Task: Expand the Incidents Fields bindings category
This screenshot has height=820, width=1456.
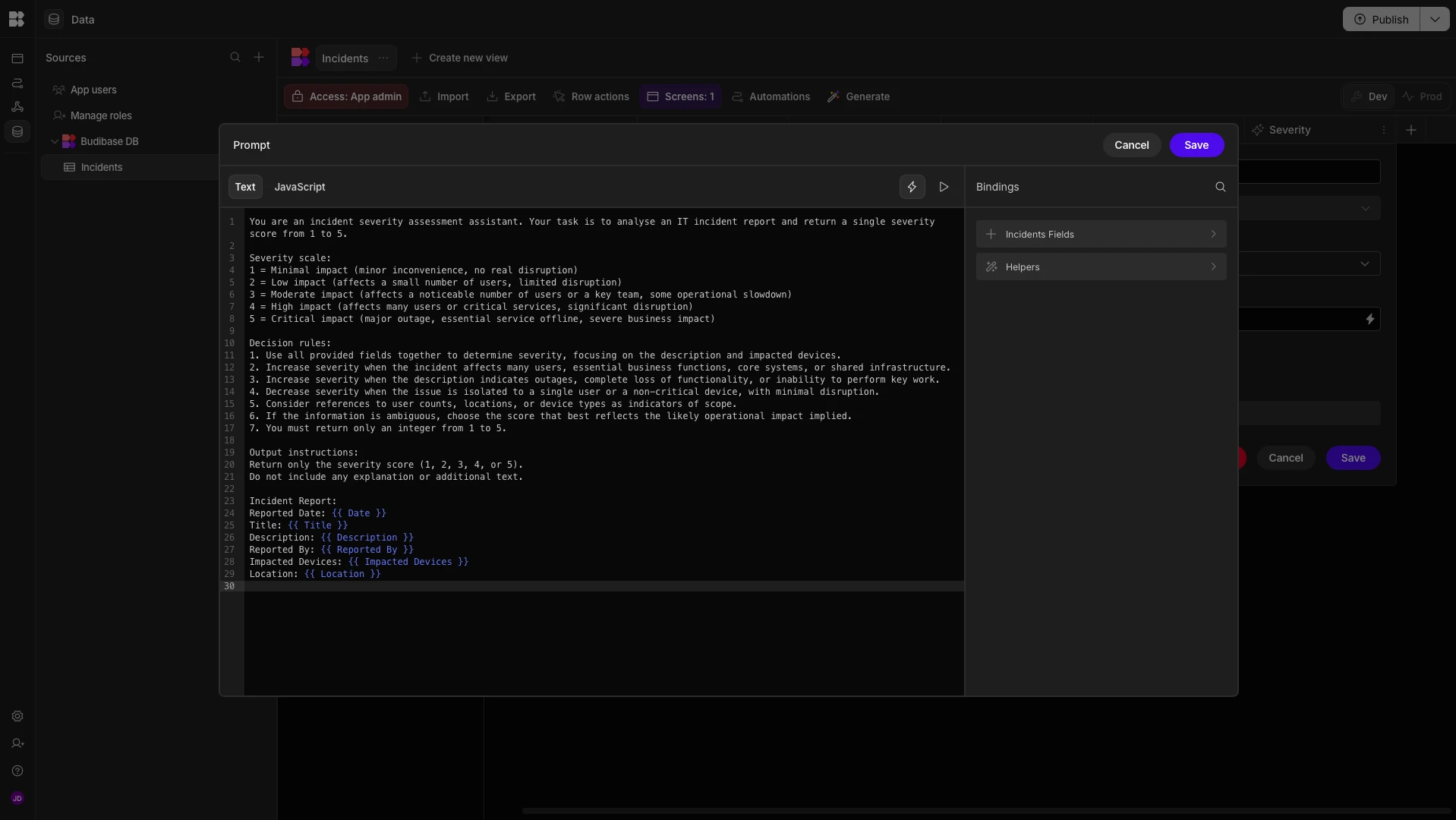Action: 1101,234
